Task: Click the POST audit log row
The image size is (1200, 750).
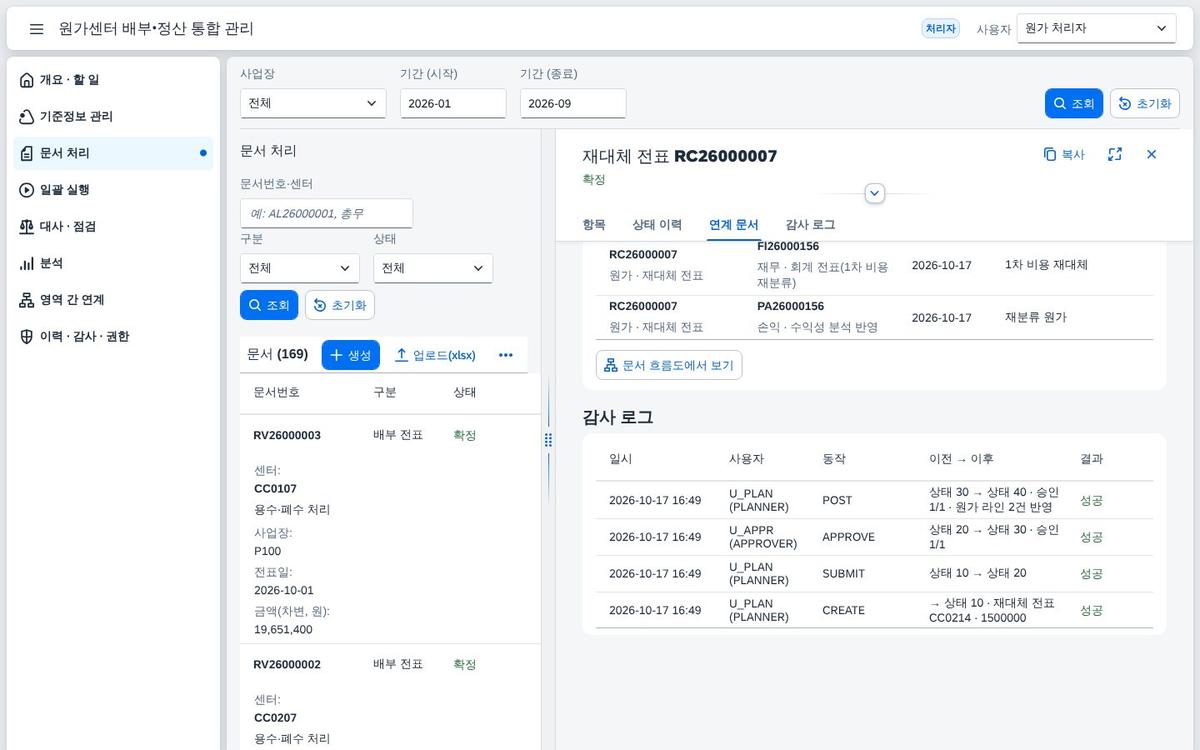Action: click(x=874, y=500)
